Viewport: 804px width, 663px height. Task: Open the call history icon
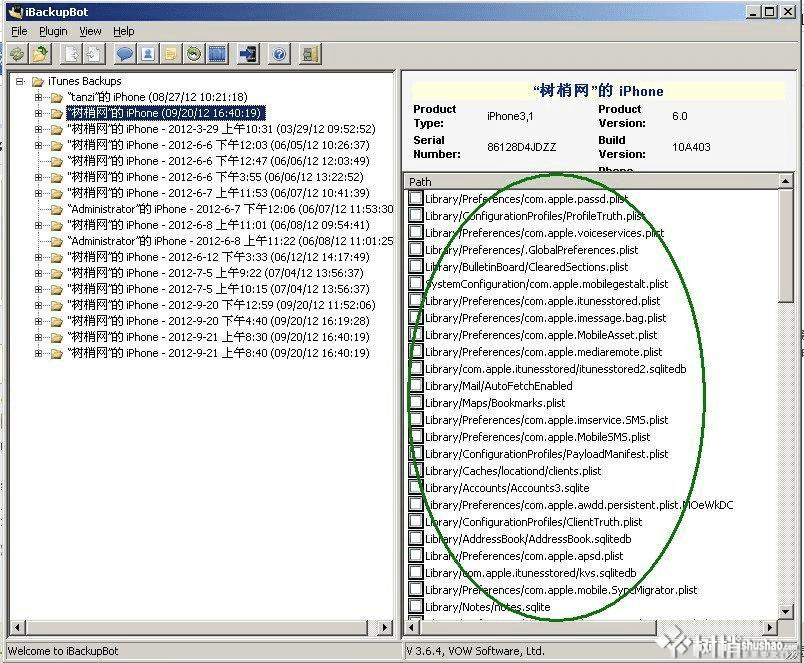[x=193, y=54]
